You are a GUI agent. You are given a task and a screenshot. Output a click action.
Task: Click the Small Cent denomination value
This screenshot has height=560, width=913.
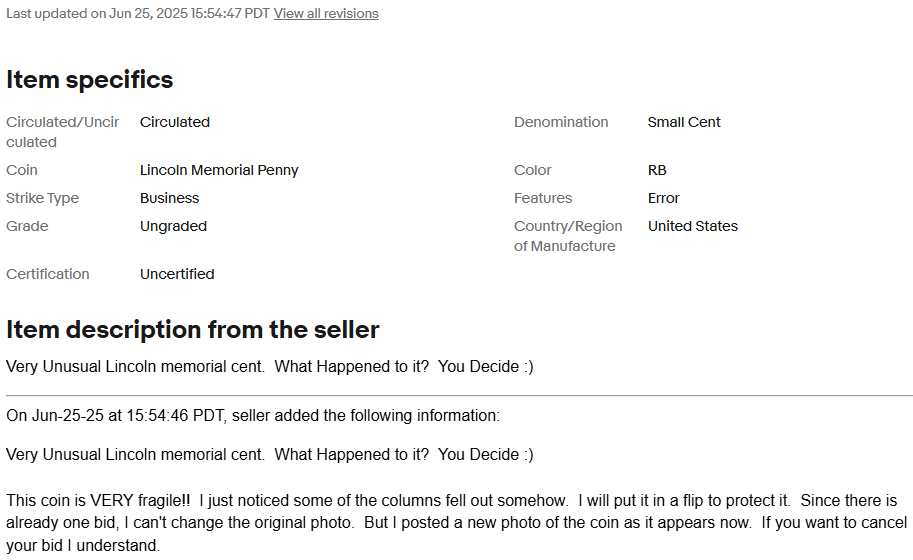pos(684,122)
